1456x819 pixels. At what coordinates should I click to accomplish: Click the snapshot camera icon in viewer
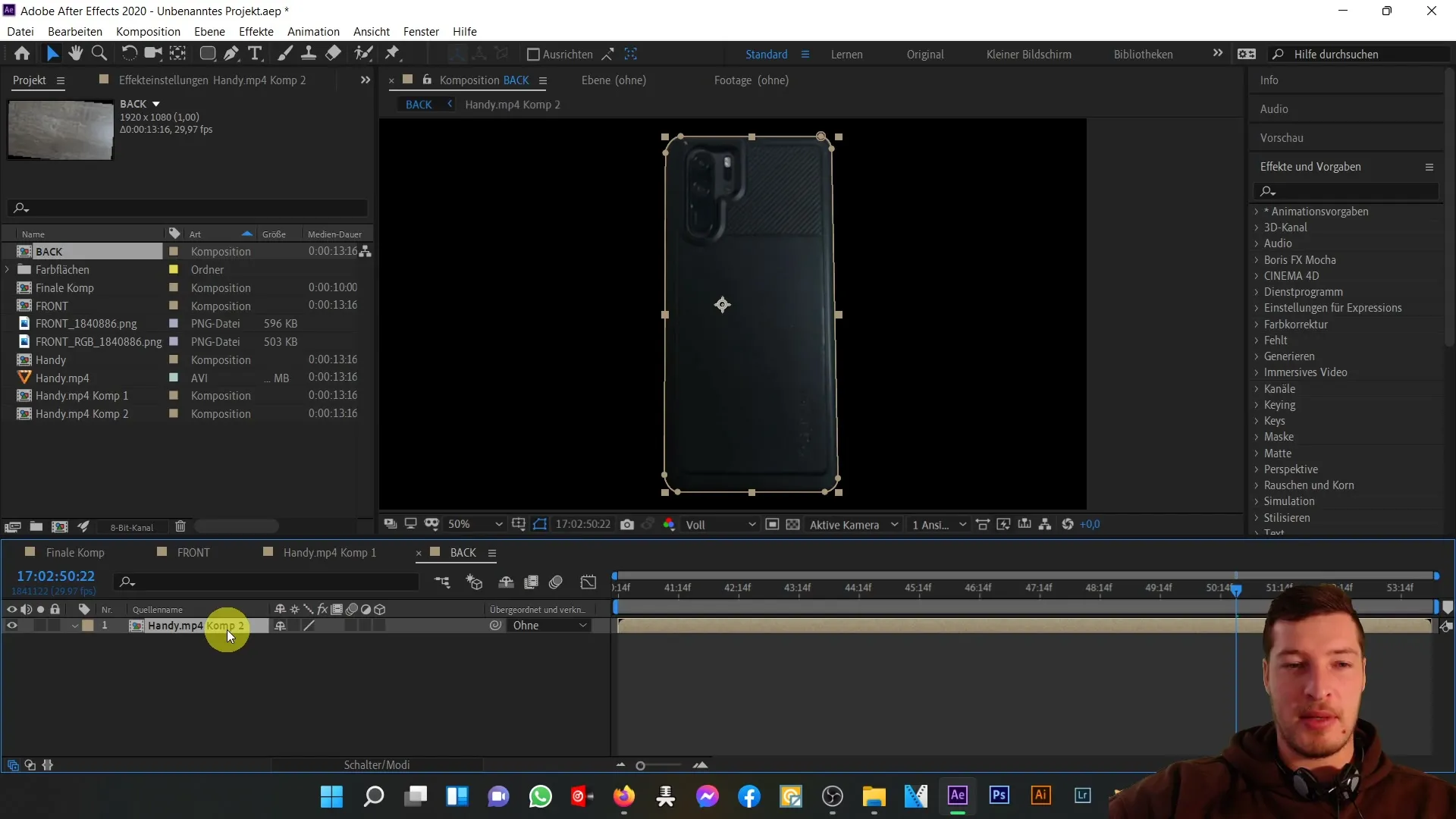627,525
